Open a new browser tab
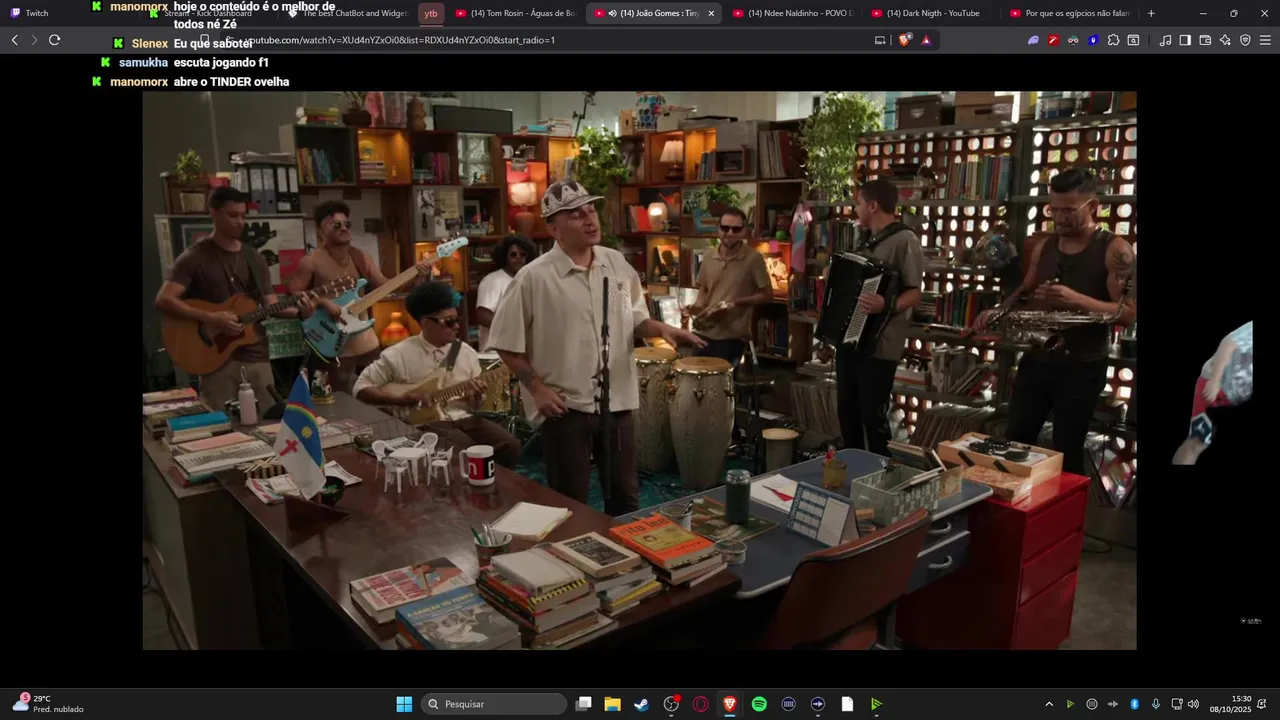Image resolution: width=1280 pixels, height=720 pixels. click(x=1151, y=13)
